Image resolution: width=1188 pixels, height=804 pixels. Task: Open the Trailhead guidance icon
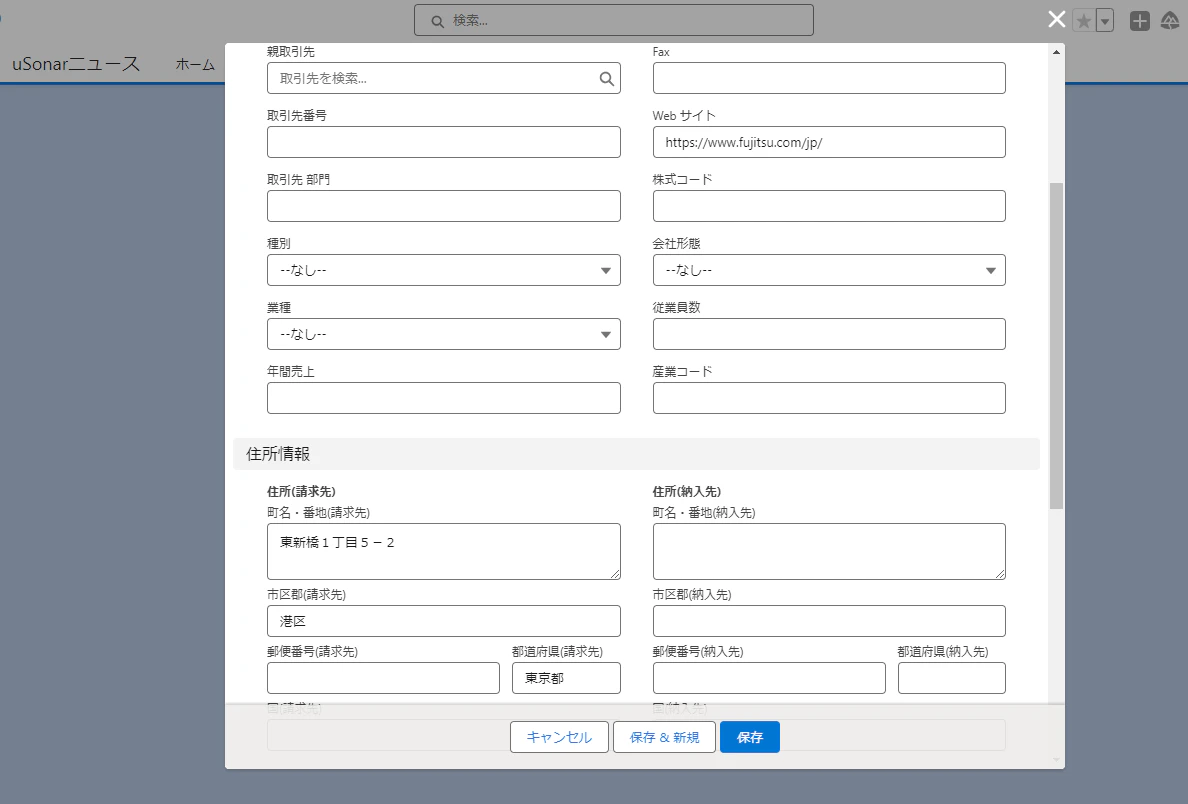(x=1170, y=21)
